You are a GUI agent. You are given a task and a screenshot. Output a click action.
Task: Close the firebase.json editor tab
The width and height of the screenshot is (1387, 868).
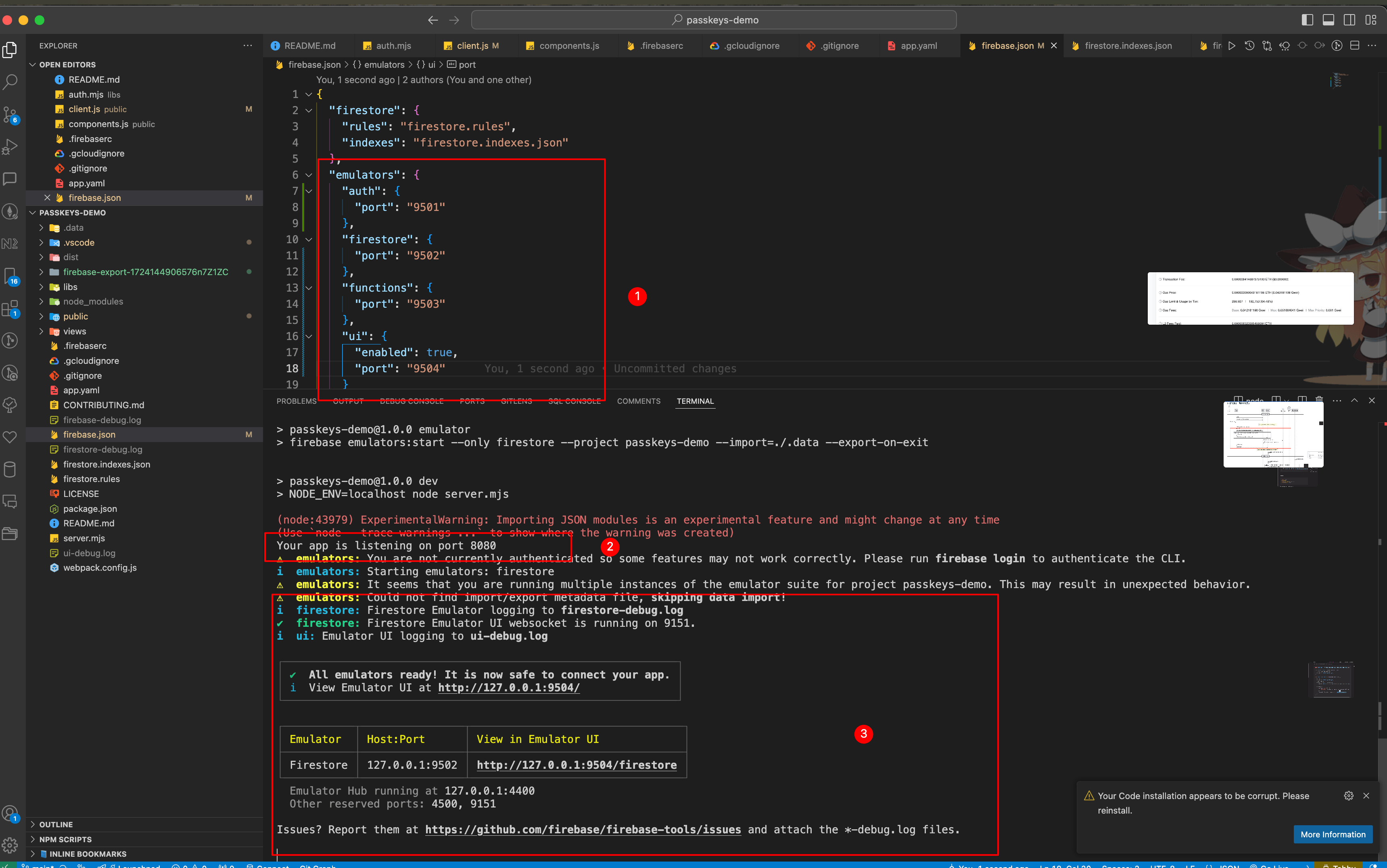(1054, 46)
